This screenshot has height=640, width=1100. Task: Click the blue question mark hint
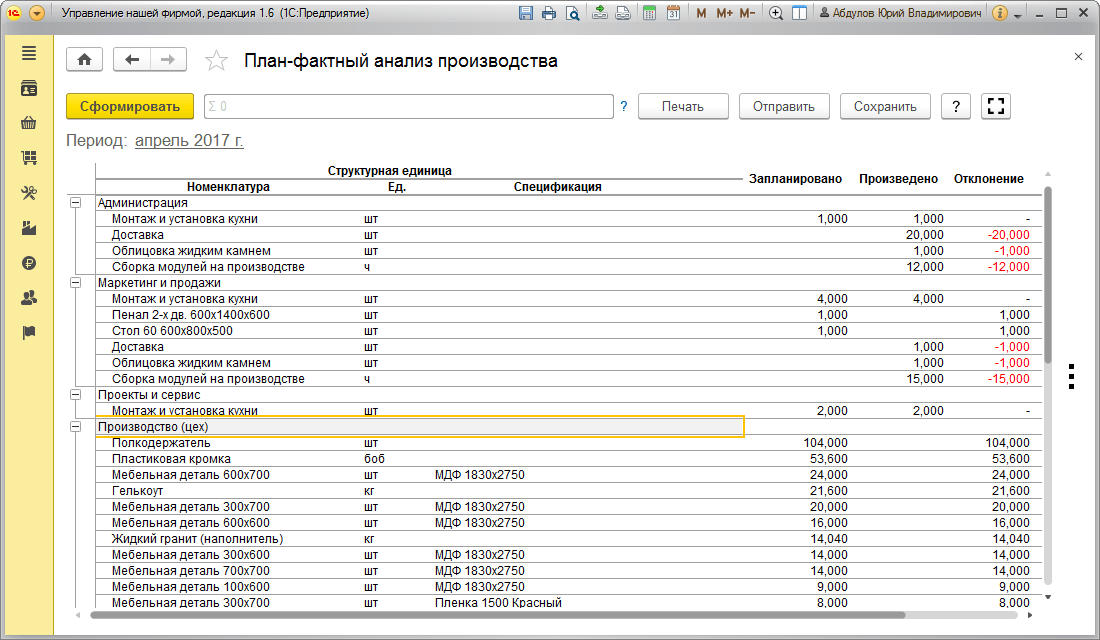[x=624, y=107]
